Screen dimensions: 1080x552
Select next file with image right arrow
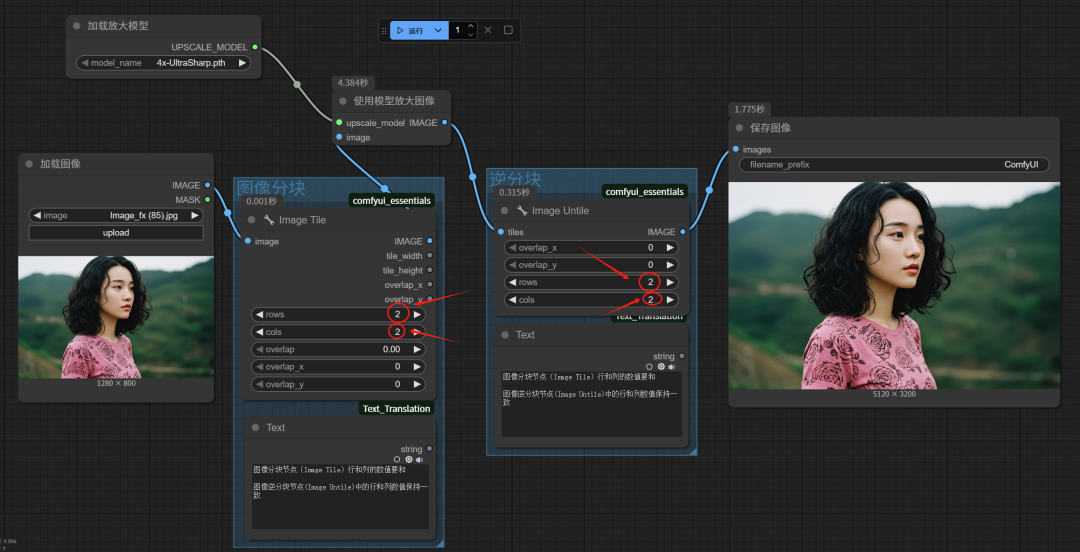(195, 216)
